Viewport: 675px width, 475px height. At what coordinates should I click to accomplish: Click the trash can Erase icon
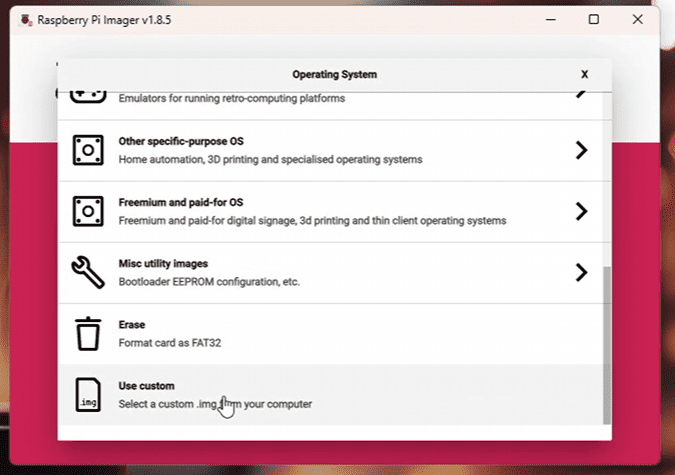click(88, 333)
